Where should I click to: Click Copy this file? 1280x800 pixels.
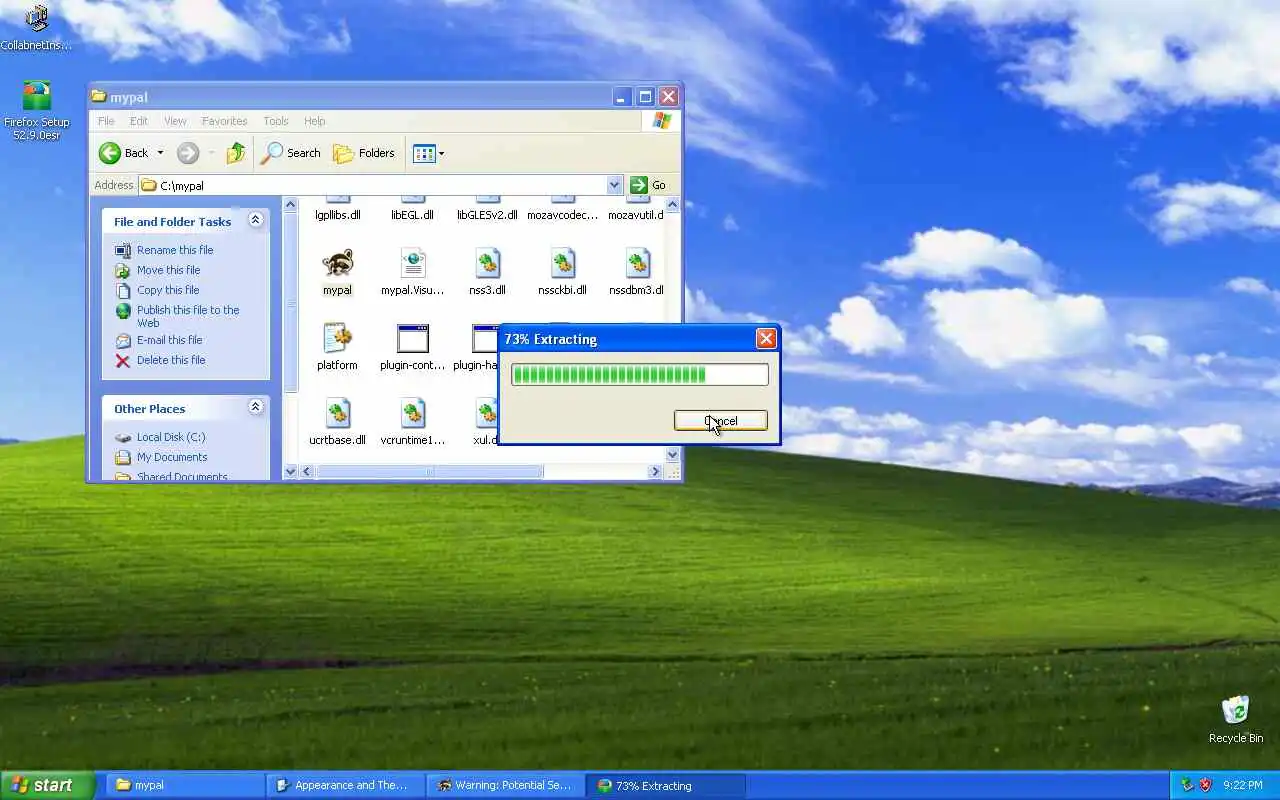(168, 290)
